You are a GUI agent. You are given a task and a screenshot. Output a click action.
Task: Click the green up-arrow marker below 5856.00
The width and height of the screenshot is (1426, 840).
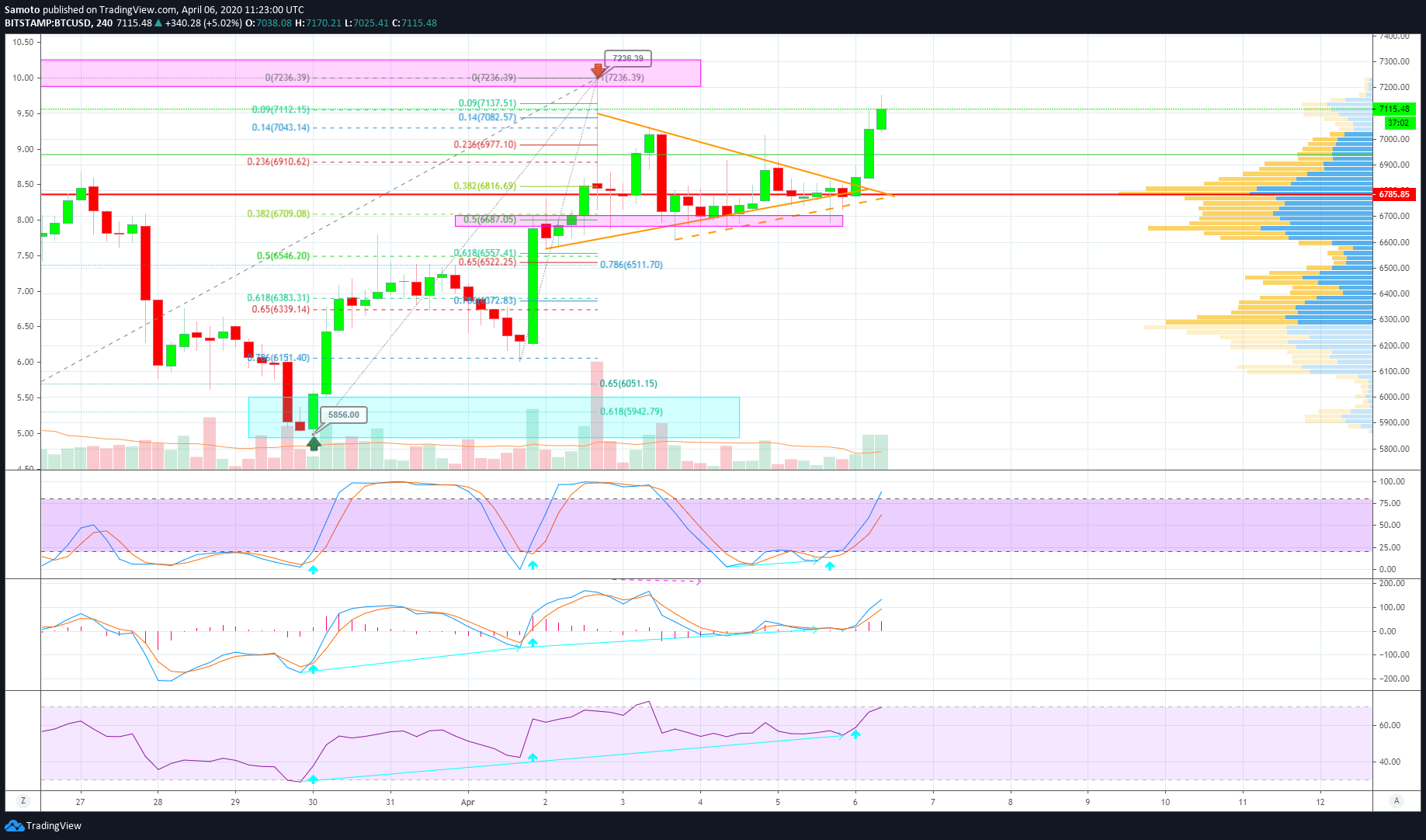point(314,443)
